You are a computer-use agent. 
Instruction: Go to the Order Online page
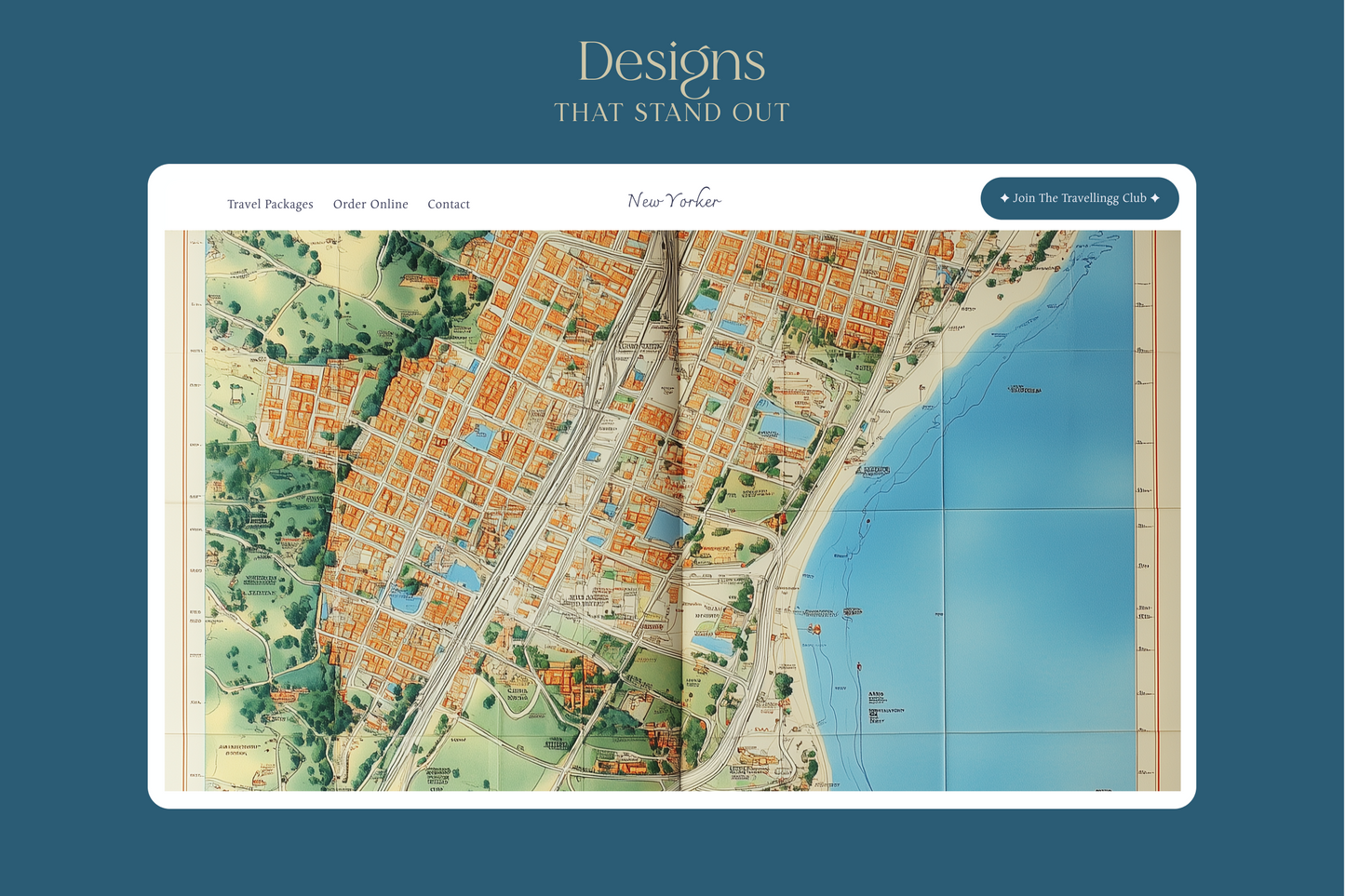coord(370,205)
